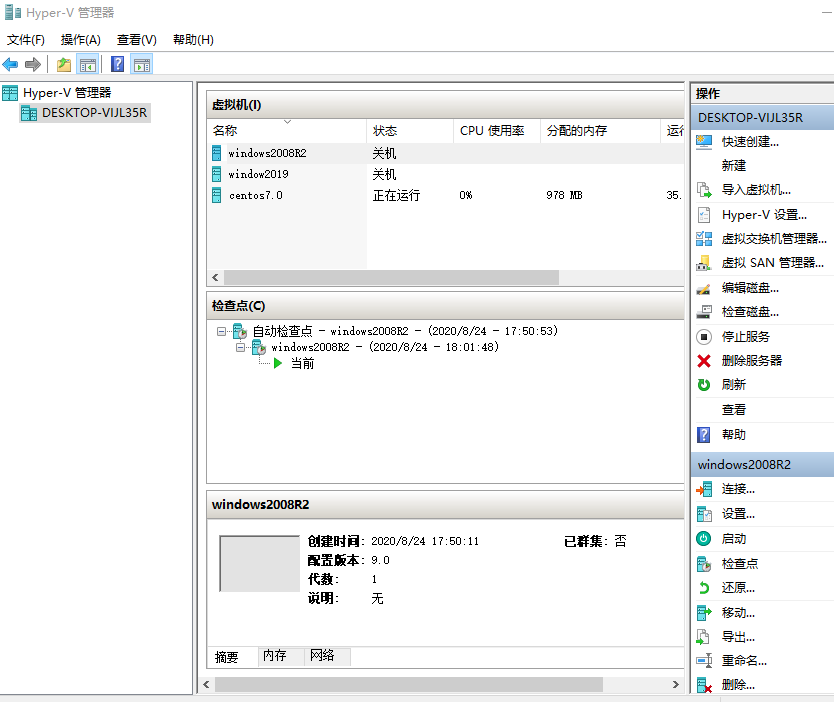The image size is (834, 702).
Task: Open the 查看 action submenu
Action: click(733, 410)
